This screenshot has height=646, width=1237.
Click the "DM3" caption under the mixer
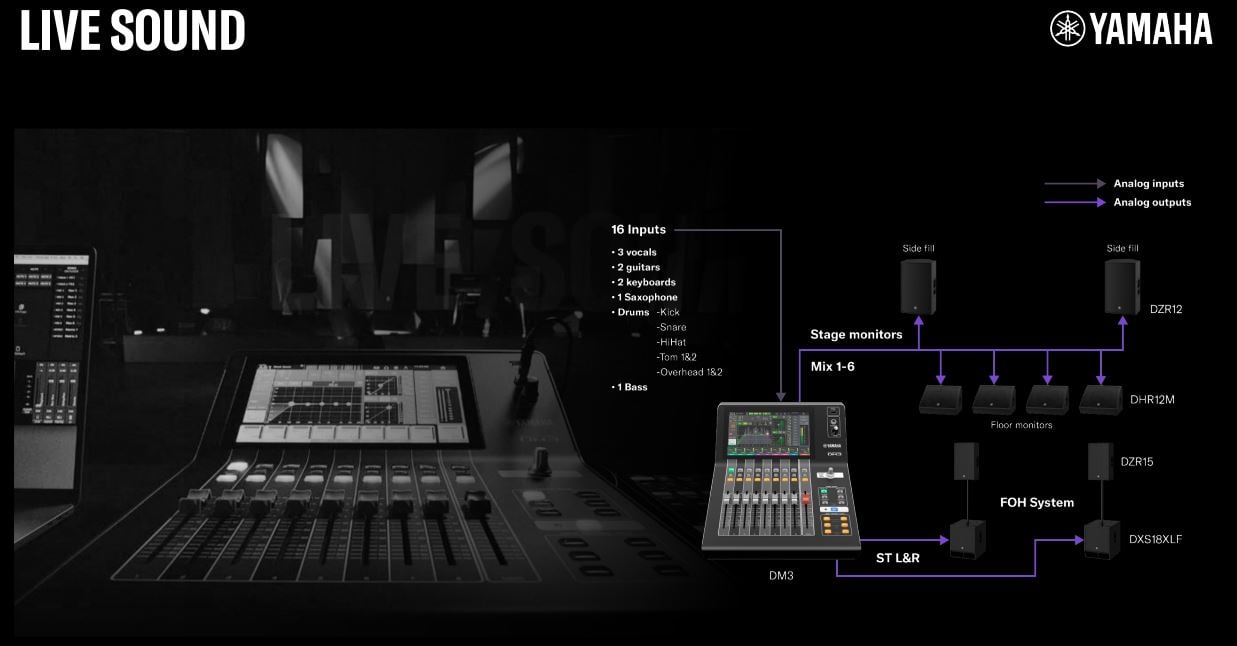(x=781, y=575)
